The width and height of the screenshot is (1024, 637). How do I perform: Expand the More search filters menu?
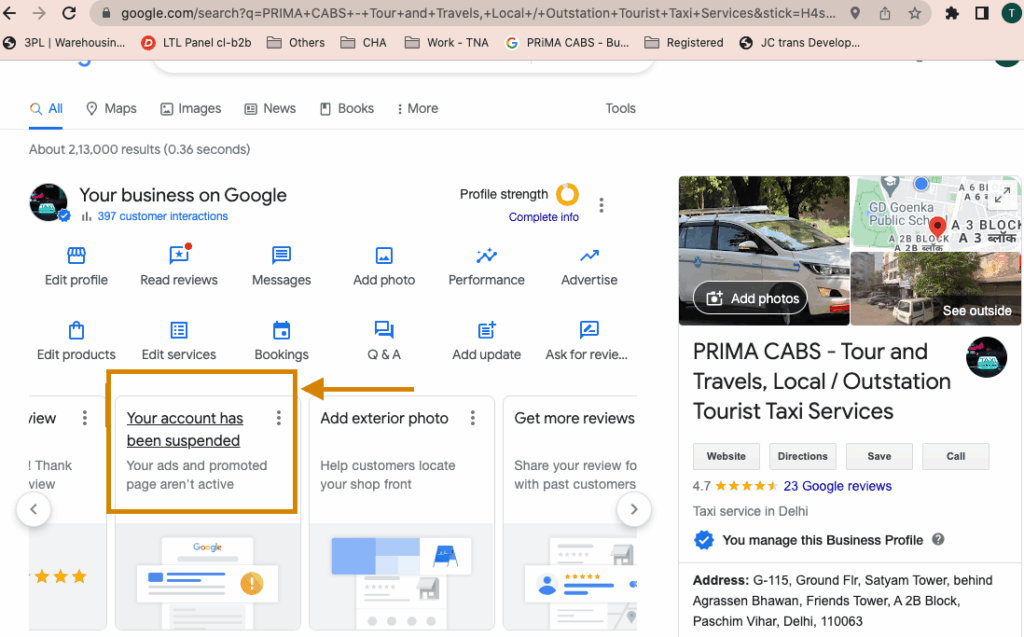tap(417, 108)
